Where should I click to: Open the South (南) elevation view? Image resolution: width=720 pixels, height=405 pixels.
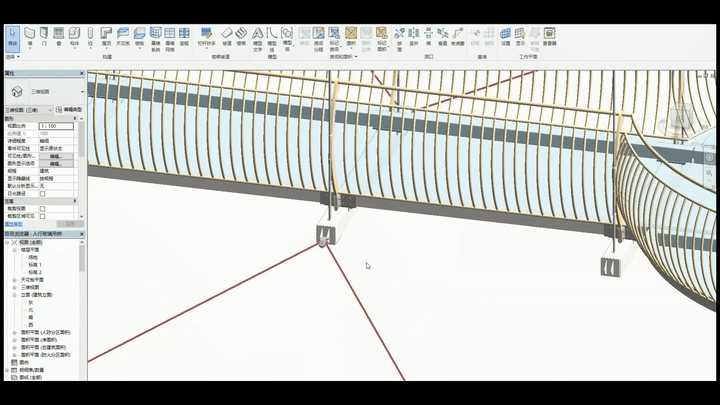click(x=31, y=317)
